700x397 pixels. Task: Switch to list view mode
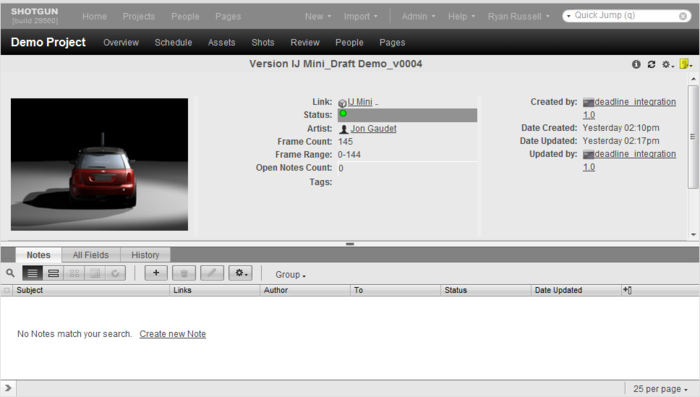[x=32, y=273]
